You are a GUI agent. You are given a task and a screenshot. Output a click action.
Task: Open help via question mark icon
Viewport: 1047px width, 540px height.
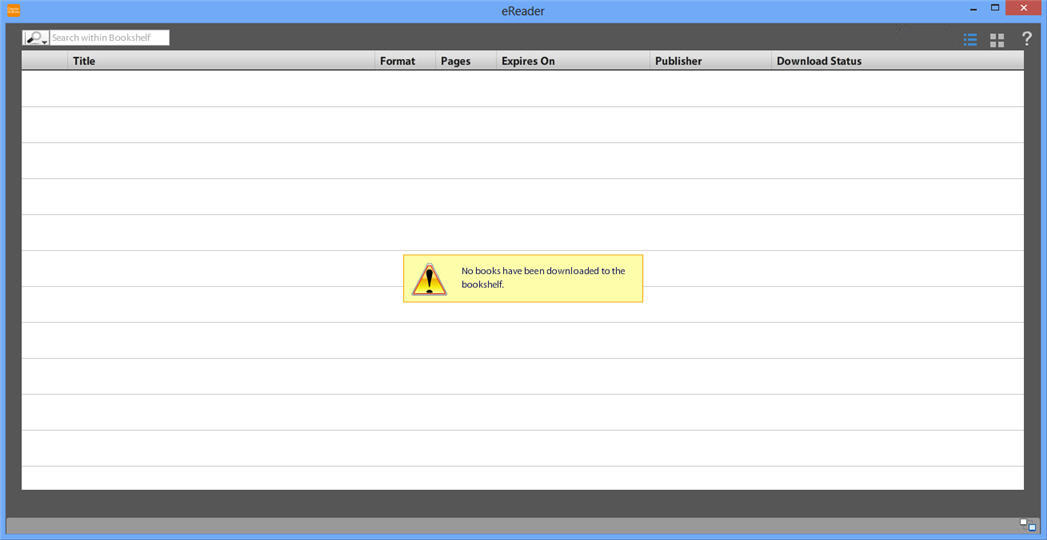1026,39
